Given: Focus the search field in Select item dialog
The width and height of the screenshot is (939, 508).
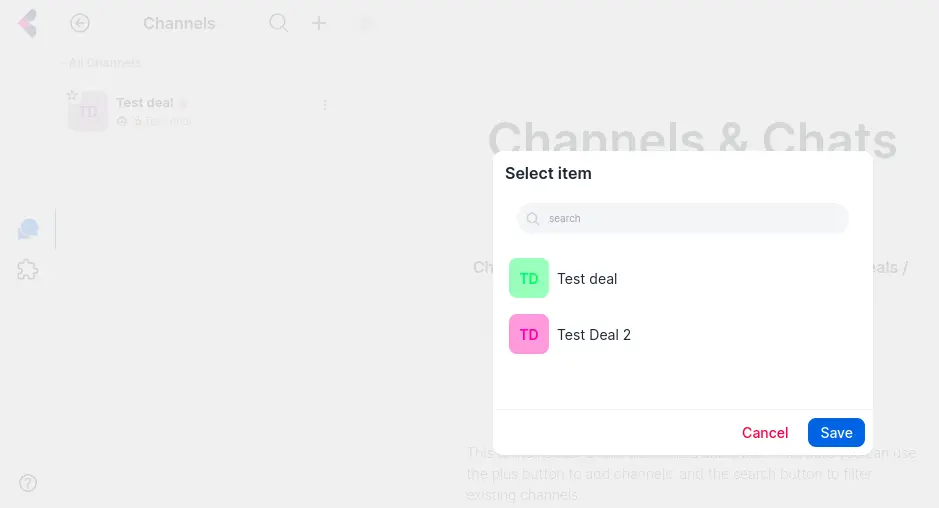Looking at the screenshot, I should pos(690,218).
